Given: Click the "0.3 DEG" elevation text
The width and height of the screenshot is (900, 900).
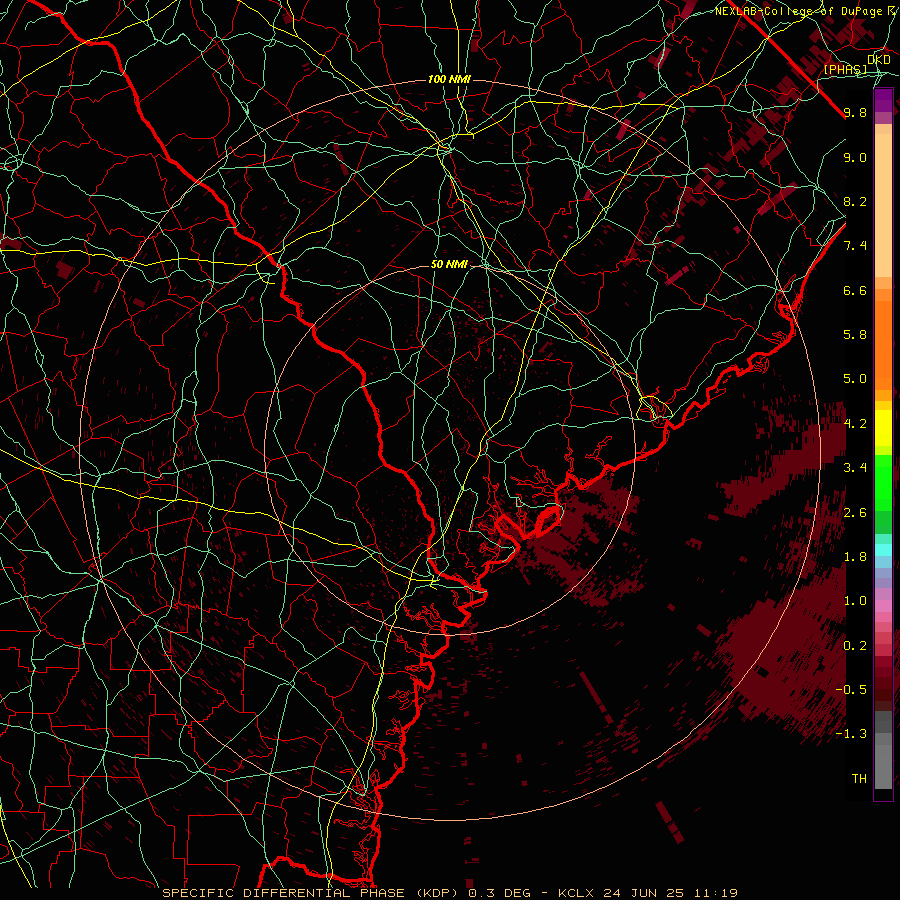Looking at the screenshot, I should click(x=500, y=893).
